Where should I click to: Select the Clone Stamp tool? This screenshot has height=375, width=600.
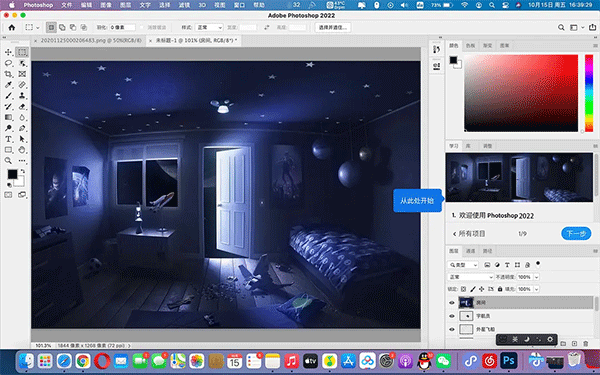[x=22, y=95]
